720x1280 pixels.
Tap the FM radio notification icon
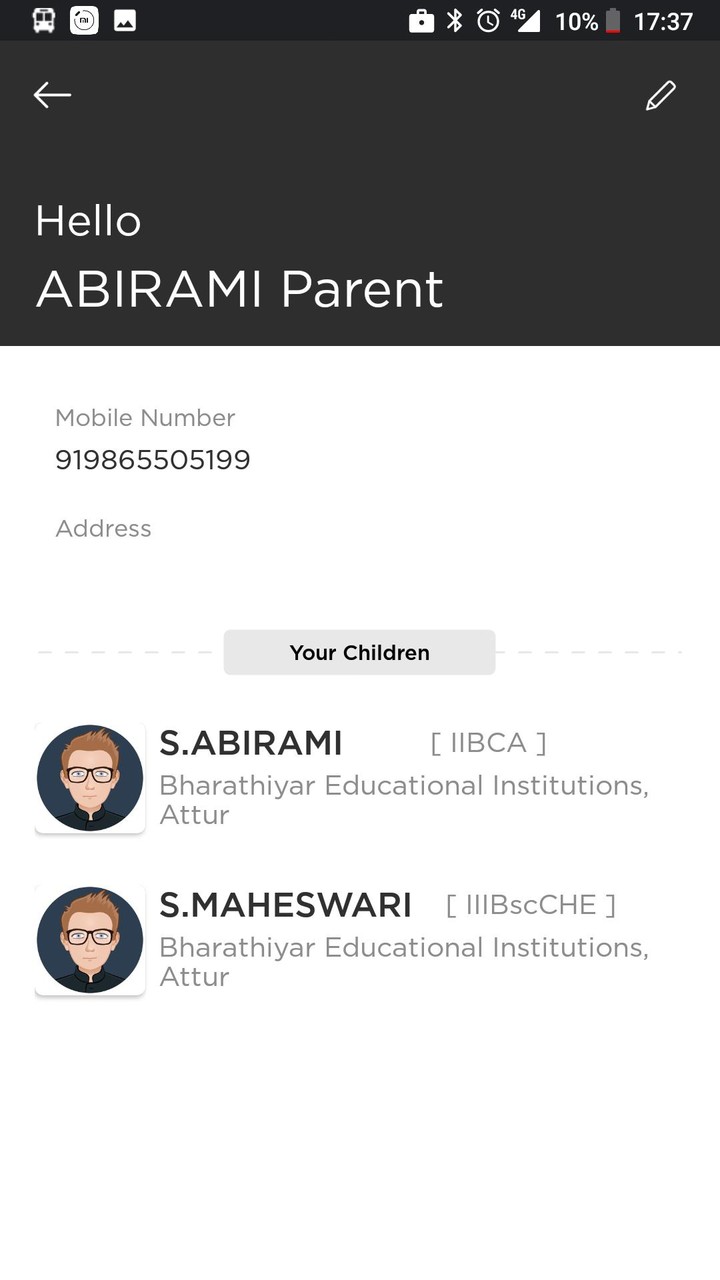click(x=84, y=20)
